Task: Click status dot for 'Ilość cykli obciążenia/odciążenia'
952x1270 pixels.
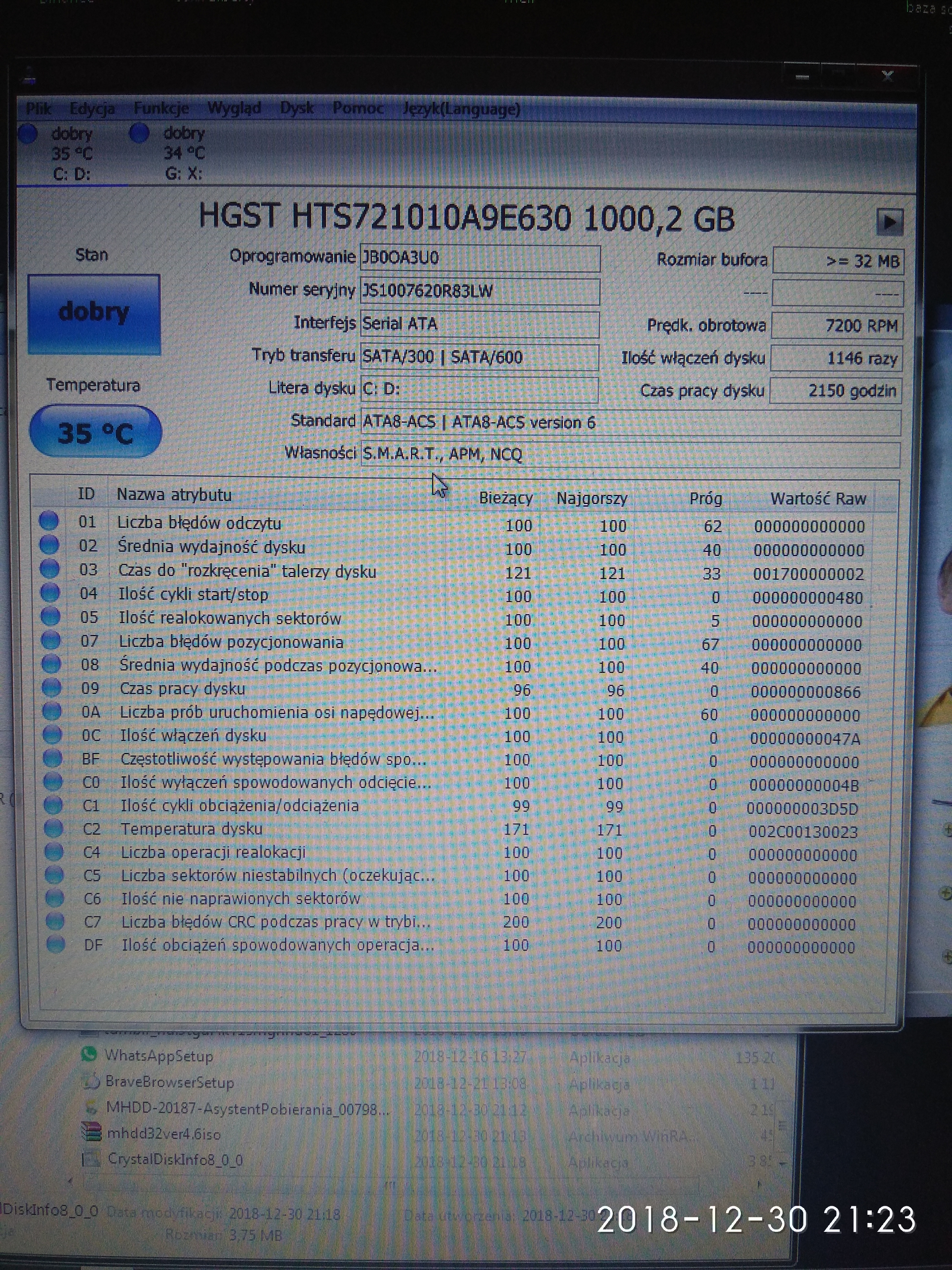Action: click(53, 805)
